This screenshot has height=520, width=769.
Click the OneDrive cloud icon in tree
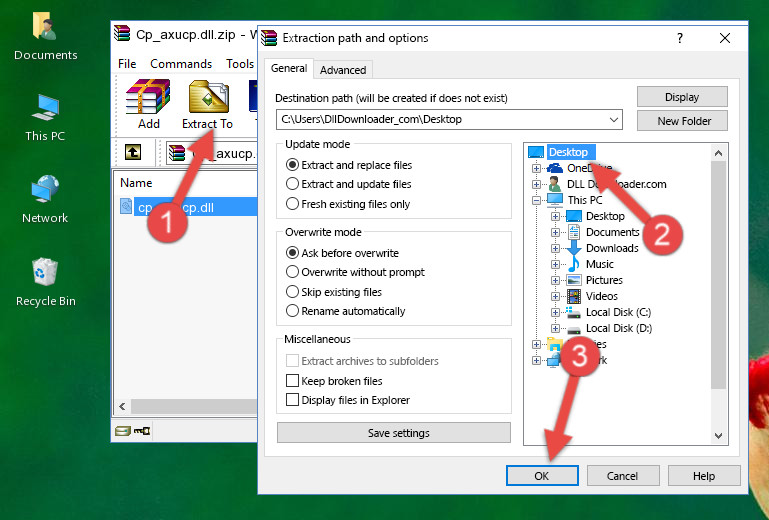coord(555,168)
